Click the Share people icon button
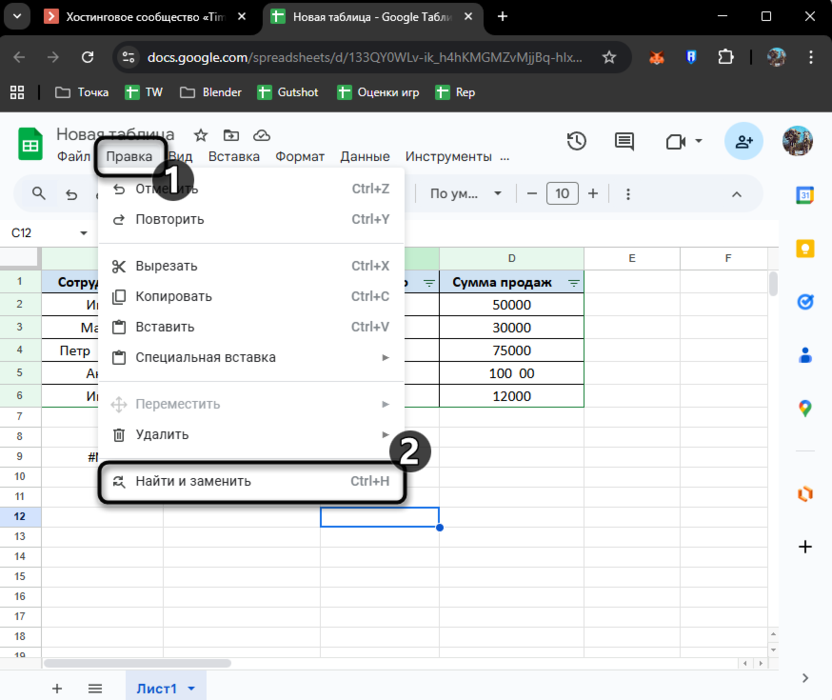Viewport: 832px width, 700px height. (743, 142)
